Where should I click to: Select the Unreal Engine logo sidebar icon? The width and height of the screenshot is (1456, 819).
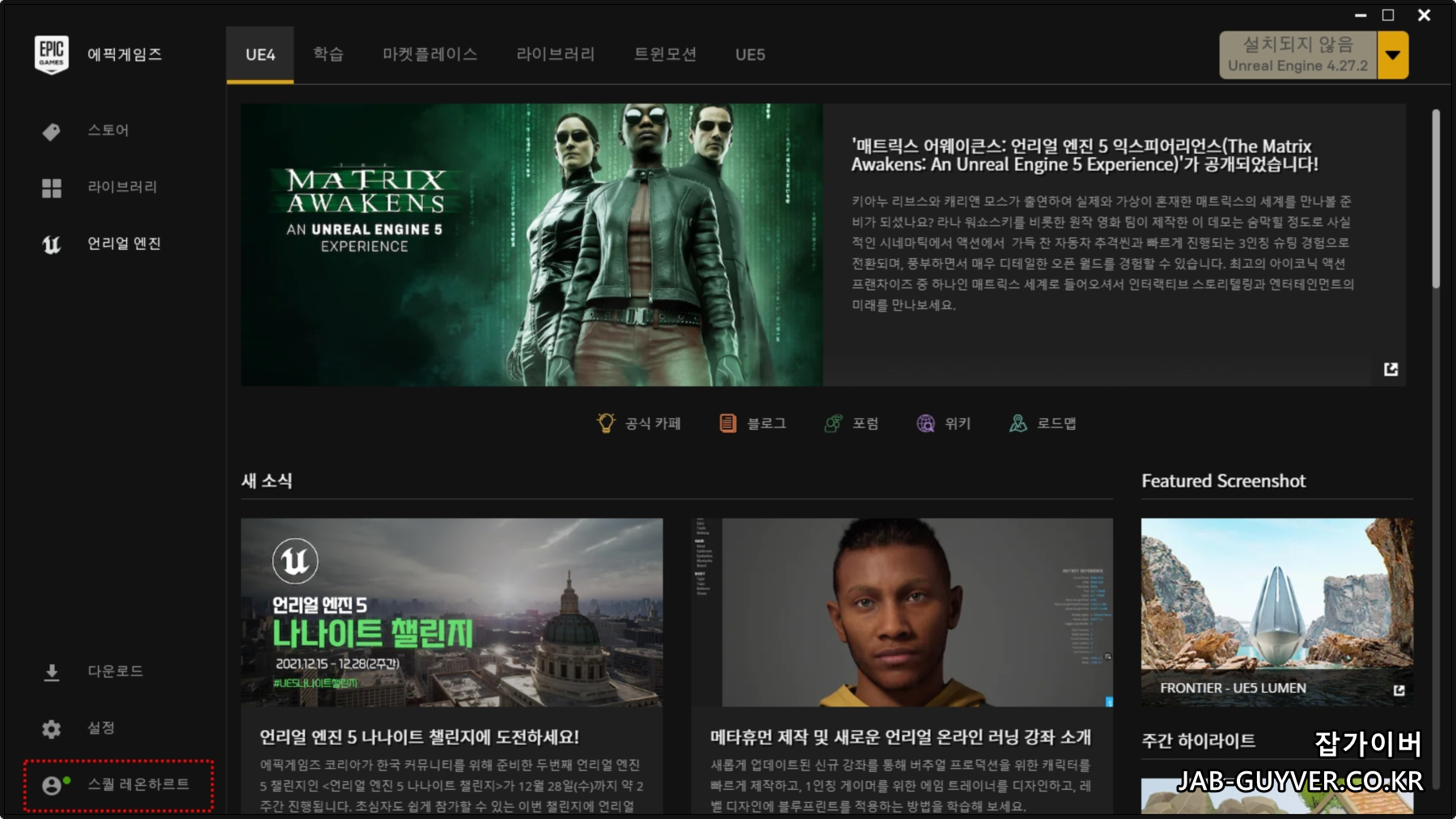(x=52, y=244)
